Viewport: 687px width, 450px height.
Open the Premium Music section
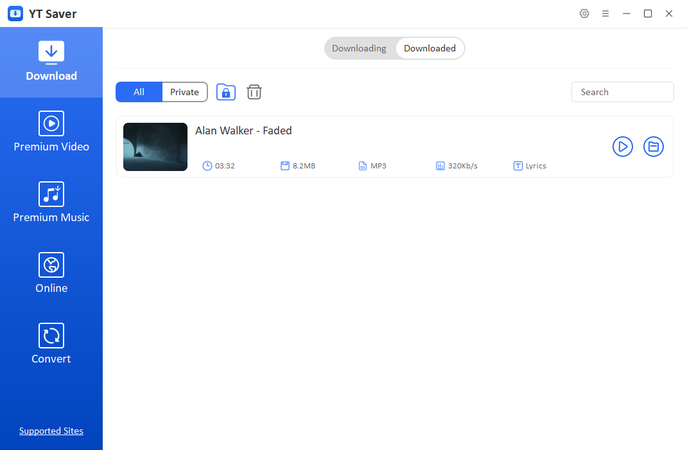[x=51, y=203]
